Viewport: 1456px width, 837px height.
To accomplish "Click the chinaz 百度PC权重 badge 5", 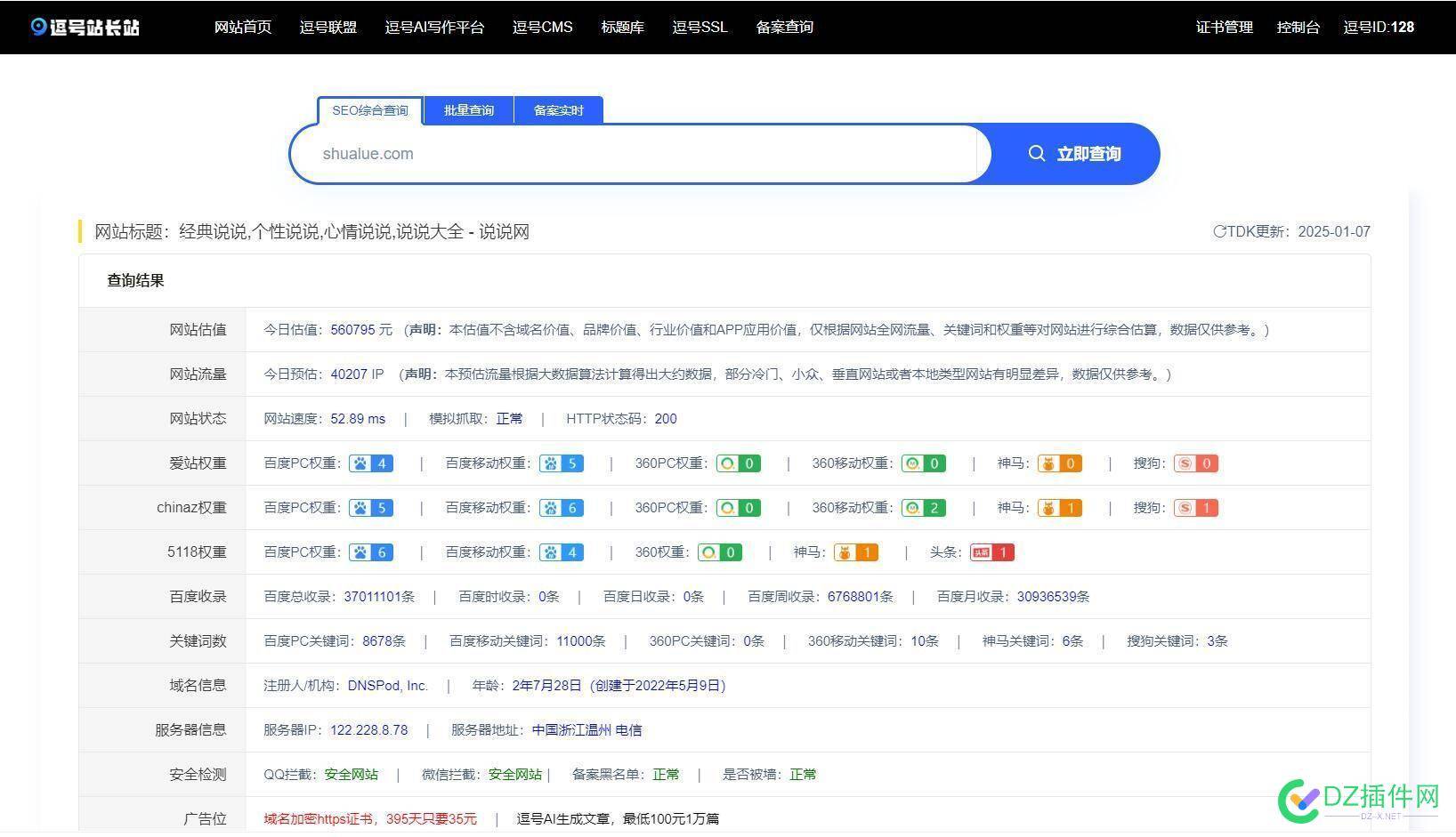I will click(371, 508).
